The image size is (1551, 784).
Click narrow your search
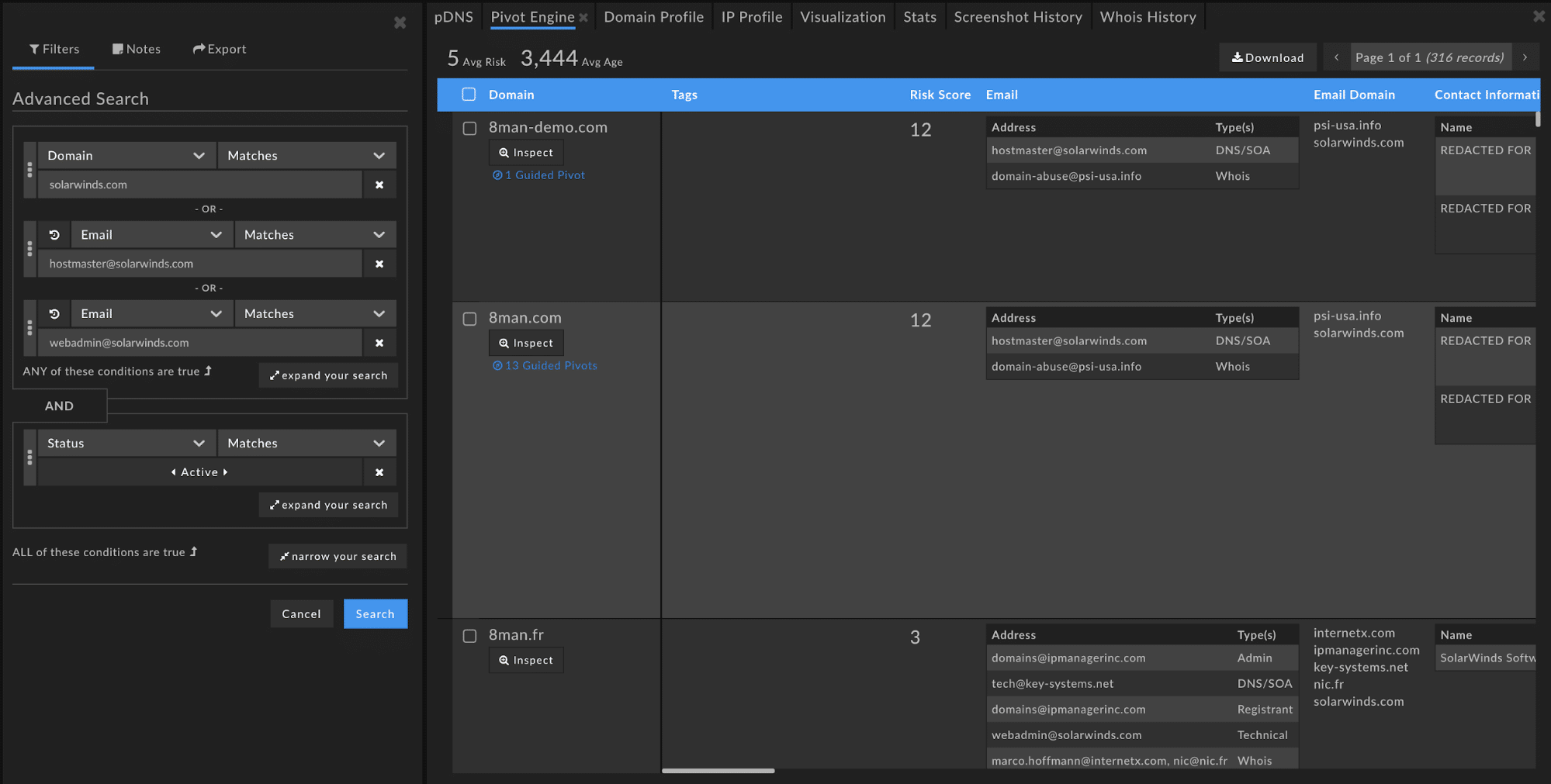338,556
